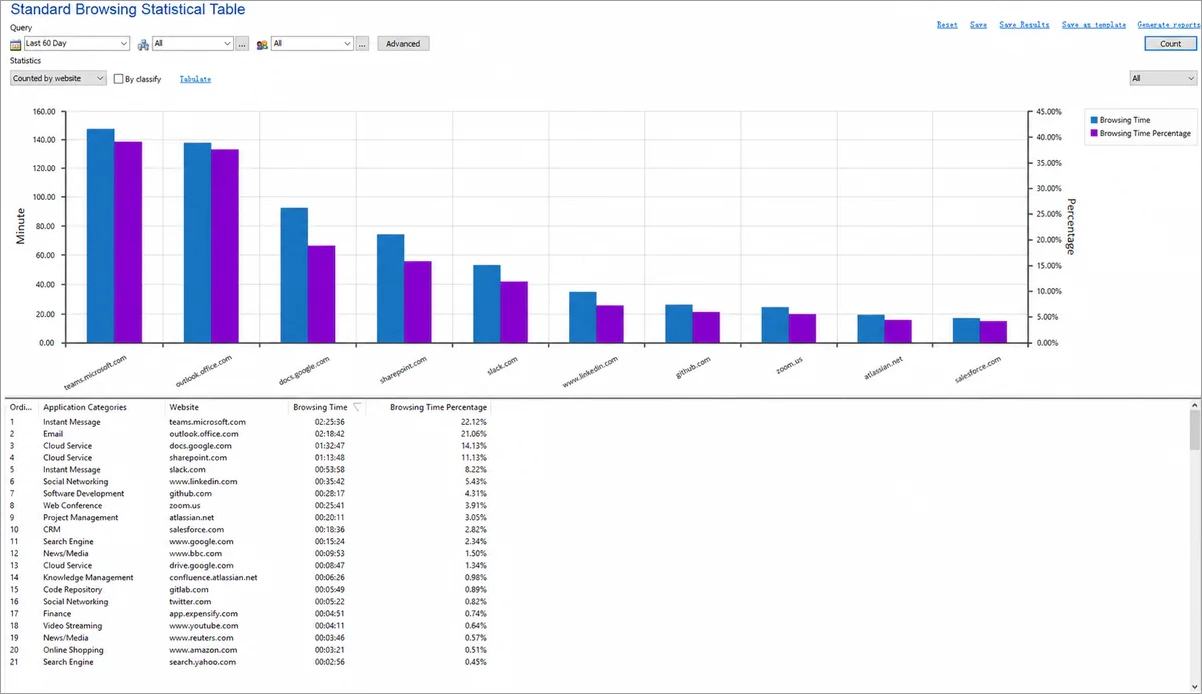Click the blue Browsing Time legend swatch

tap(1093, 120)
